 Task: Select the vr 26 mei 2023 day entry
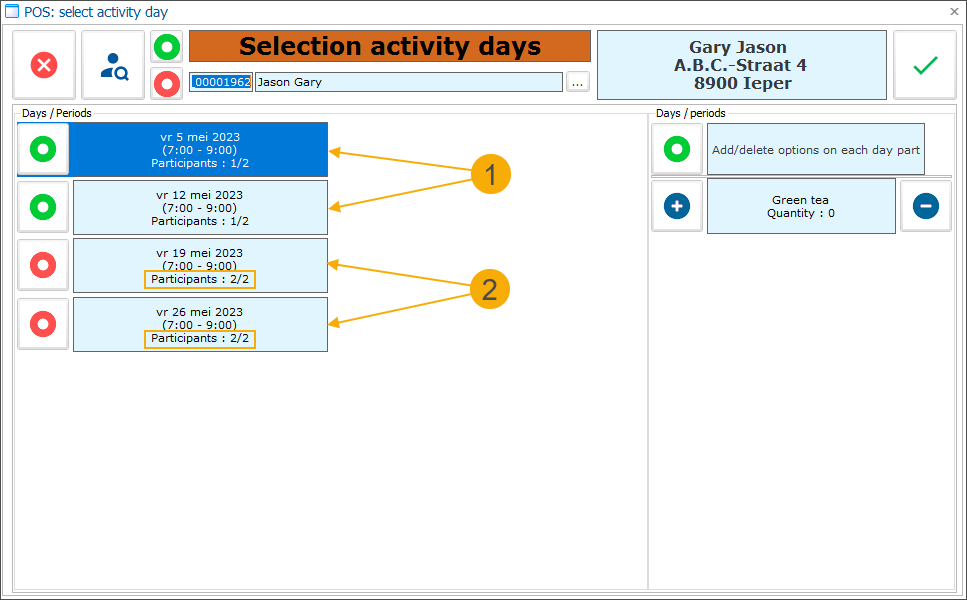(200, 324)
